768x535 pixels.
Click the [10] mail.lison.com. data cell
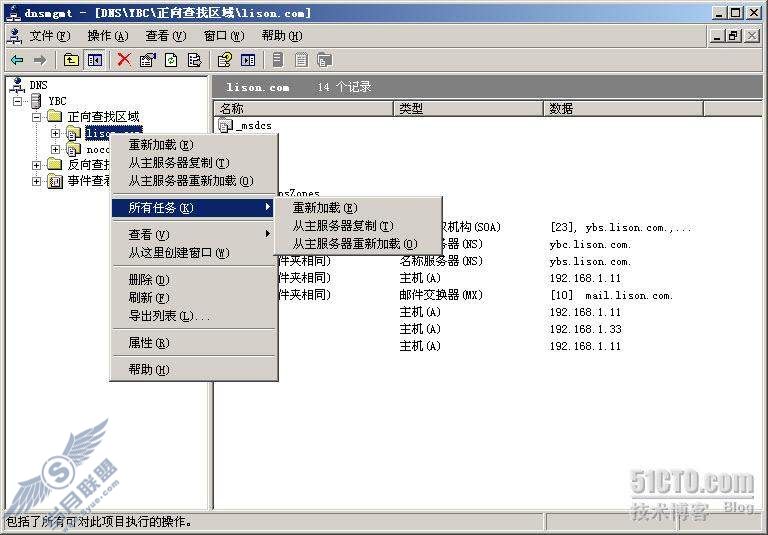pos(611,295)
